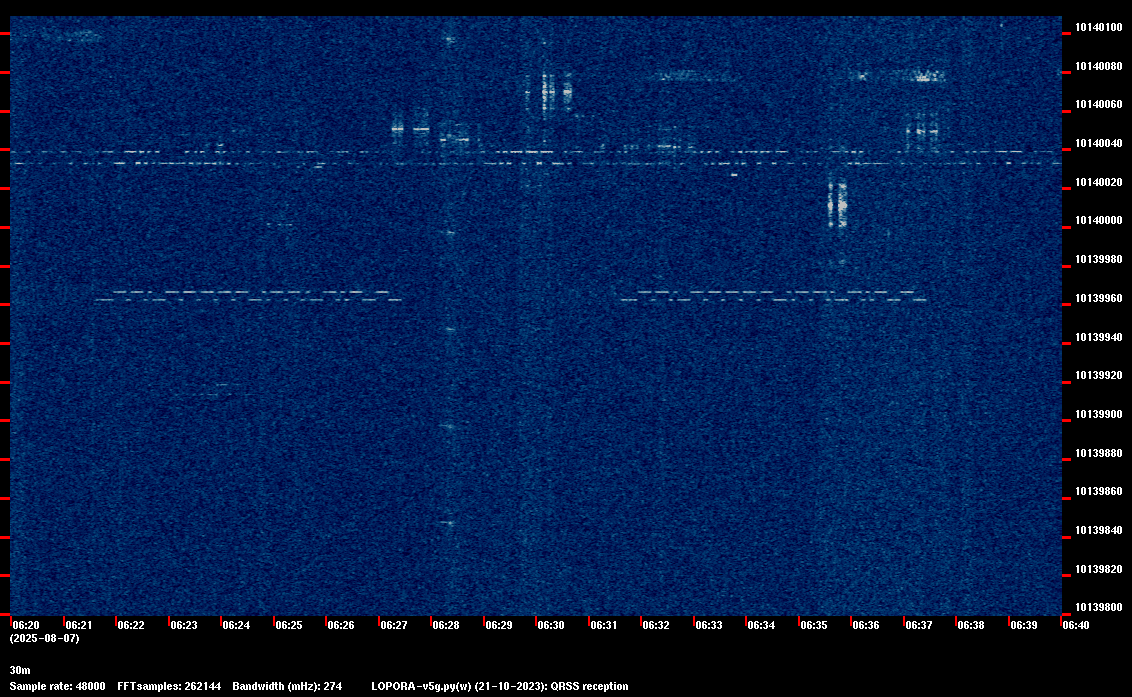Click the 06:24 time label
This screenshot has width=1132, height=697.
tap(236, 625)
